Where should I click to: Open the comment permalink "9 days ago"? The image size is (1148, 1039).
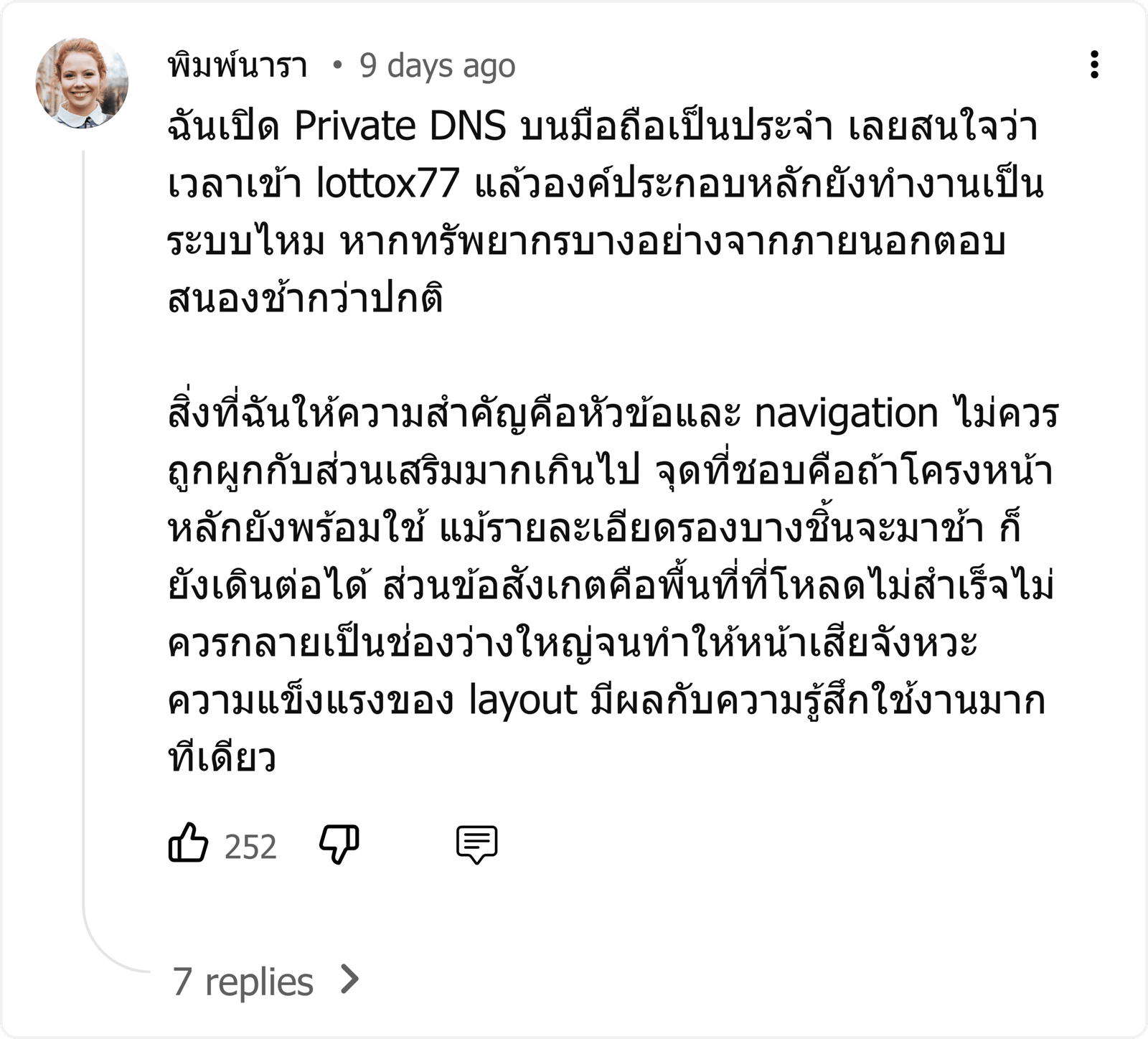coord(438,66)
